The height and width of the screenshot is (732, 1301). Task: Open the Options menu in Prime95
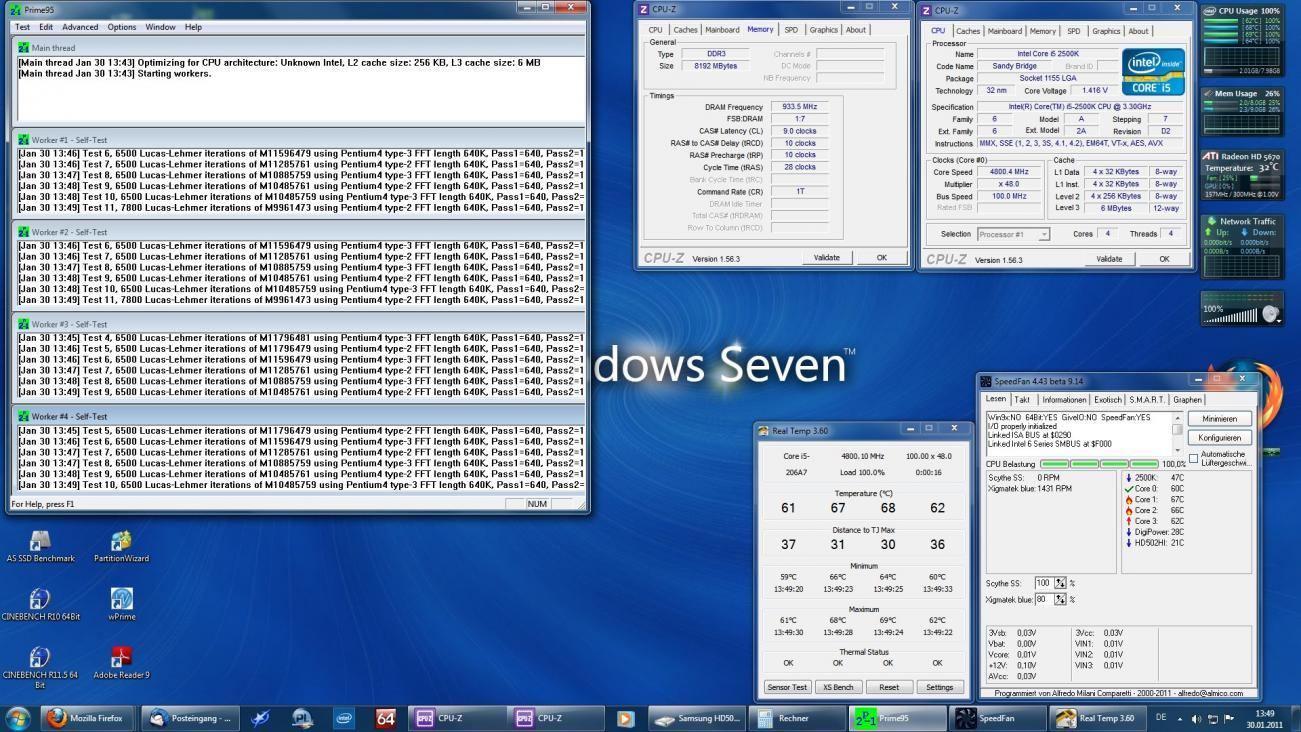point(122,27)
